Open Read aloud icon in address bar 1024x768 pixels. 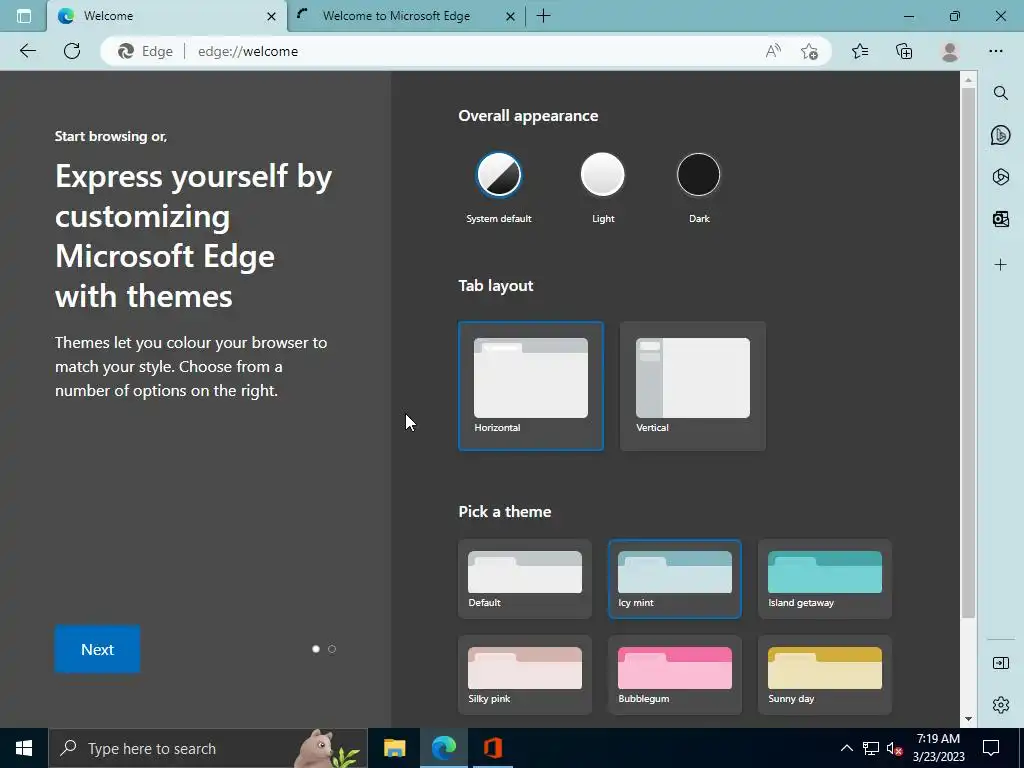pyautogui.click(x=773, y=51)
